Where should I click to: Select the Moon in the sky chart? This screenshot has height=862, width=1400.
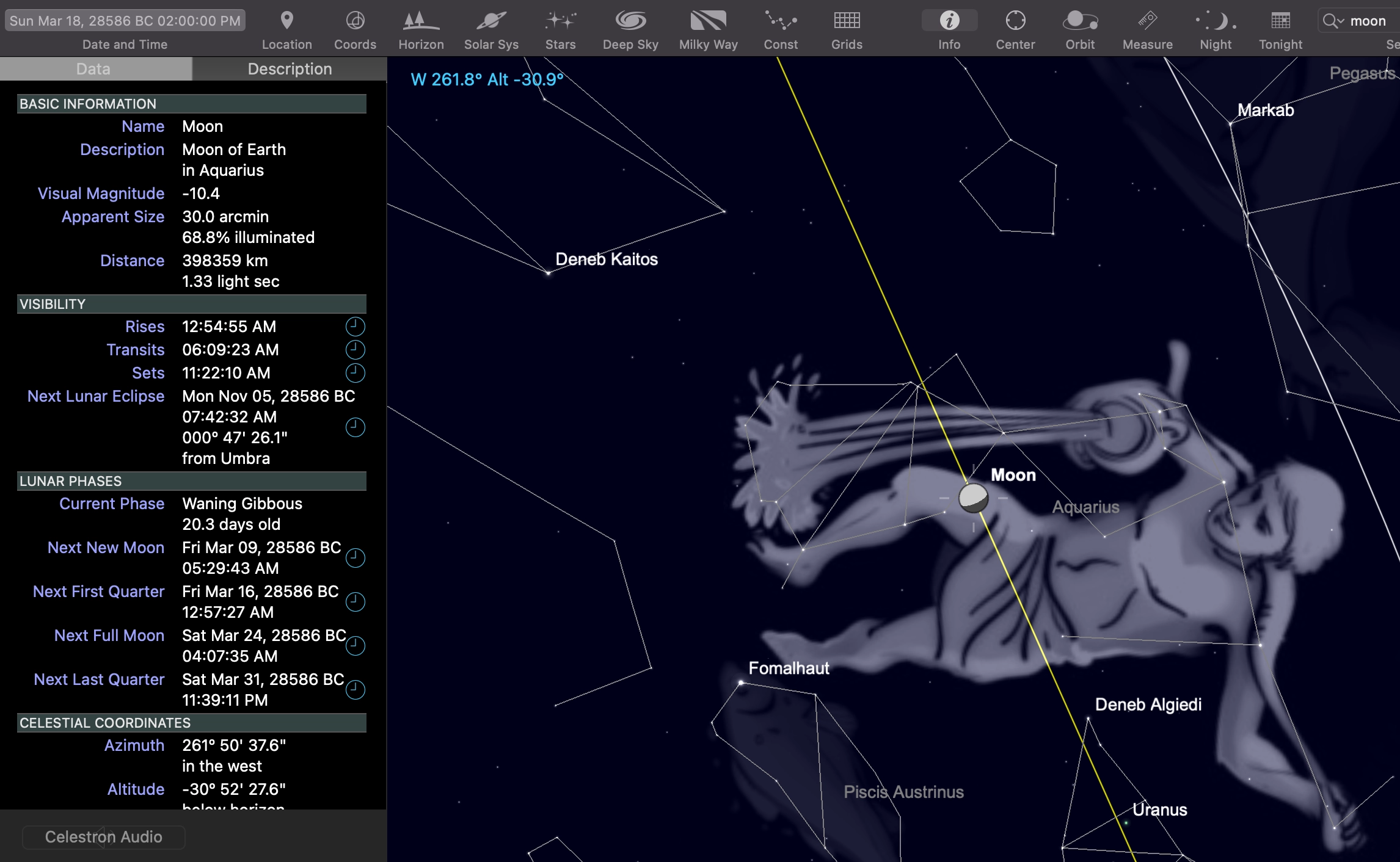click(973, 498)
